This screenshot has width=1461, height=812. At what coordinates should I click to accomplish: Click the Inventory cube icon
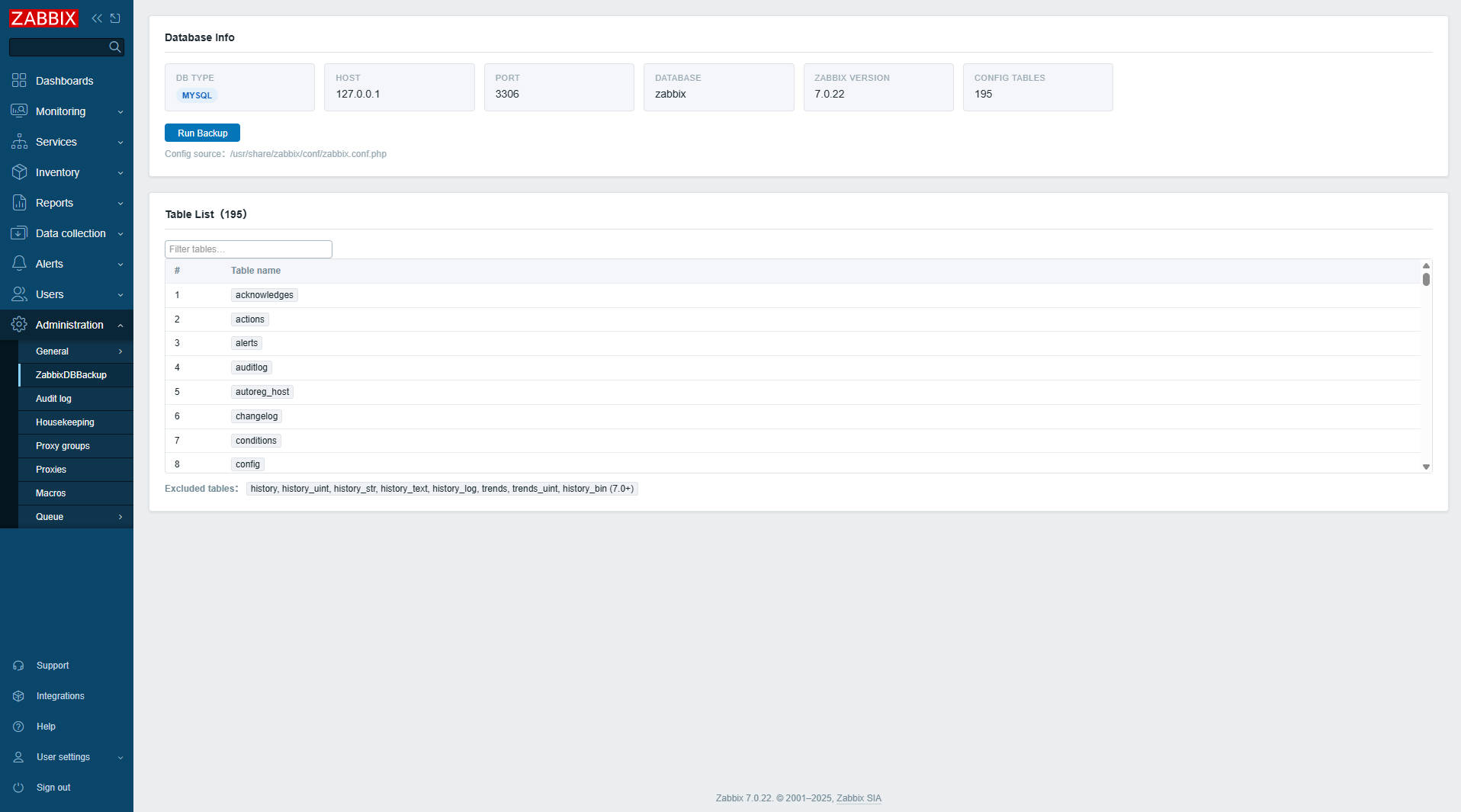(x=19, y=172)
